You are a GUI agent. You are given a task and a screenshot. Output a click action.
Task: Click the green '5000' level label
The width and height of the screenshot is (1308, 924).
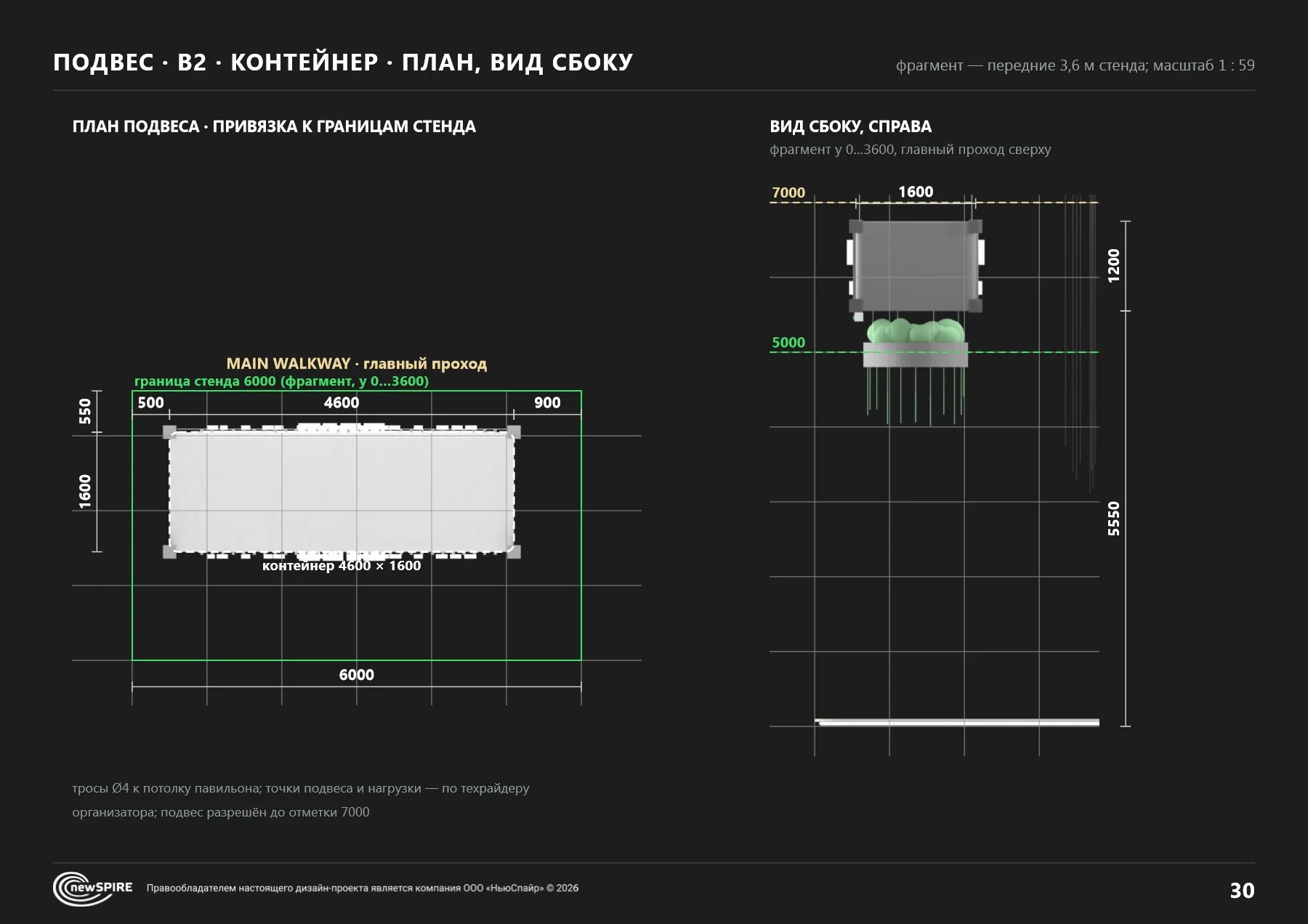click(x=788, y=342)
